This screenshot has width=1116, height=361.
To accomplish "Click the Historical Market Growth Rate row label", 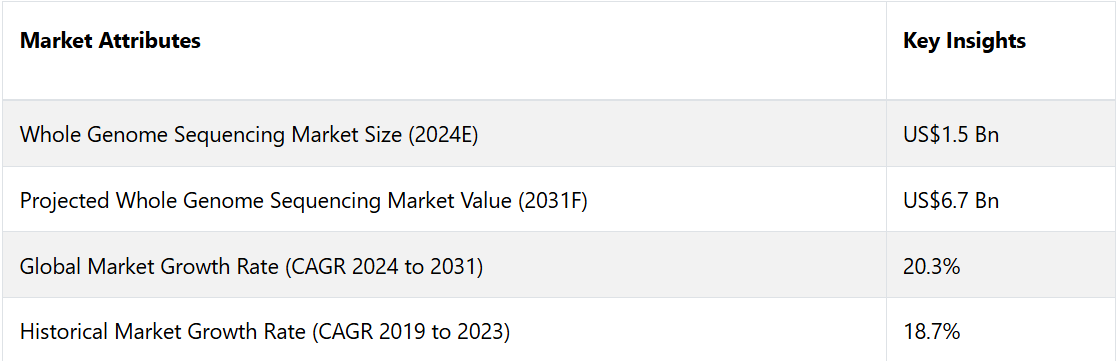I will 265,332.
